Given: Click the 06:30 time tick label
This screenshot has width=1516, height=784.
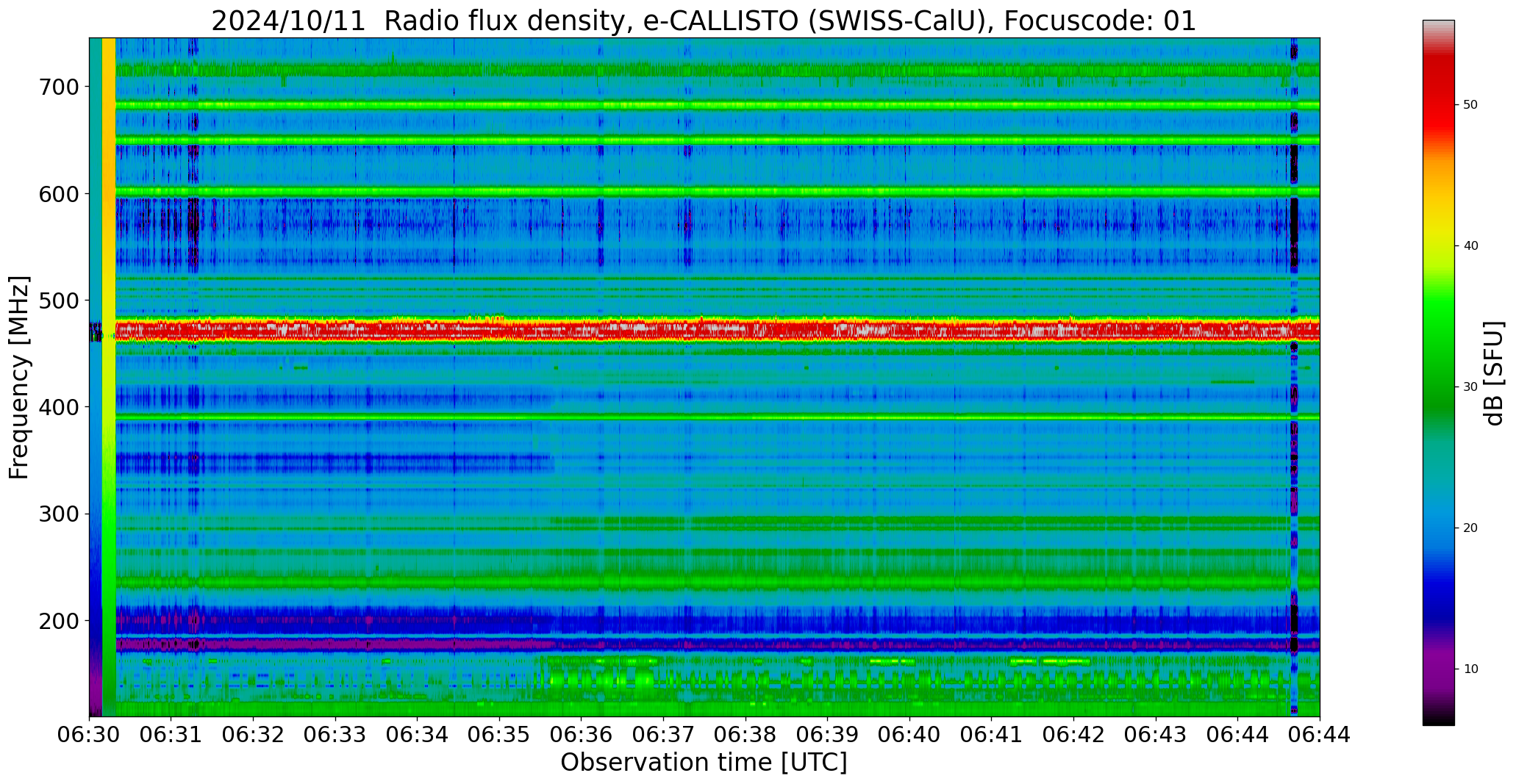Looking at the screenshot, I should pyautogui.click(x=90, y=735).
